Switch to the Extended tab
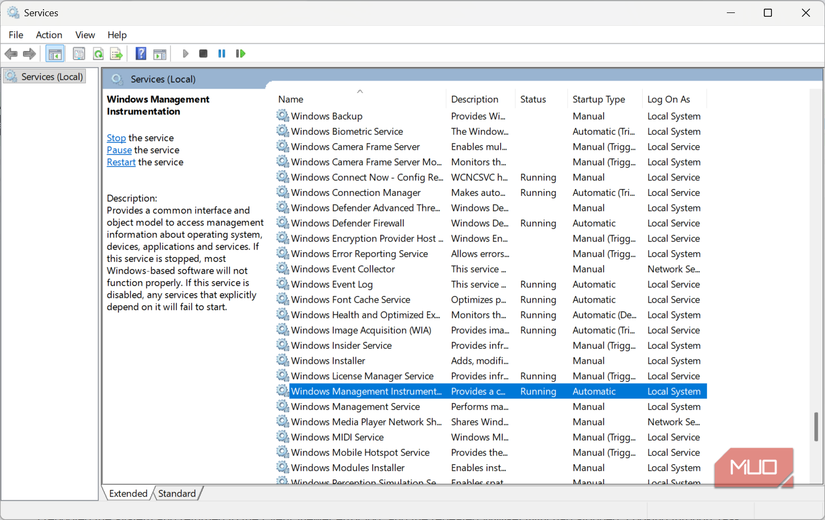Image resolution: width=825 pixels, height=520 pixels. (x=128, y=493)
